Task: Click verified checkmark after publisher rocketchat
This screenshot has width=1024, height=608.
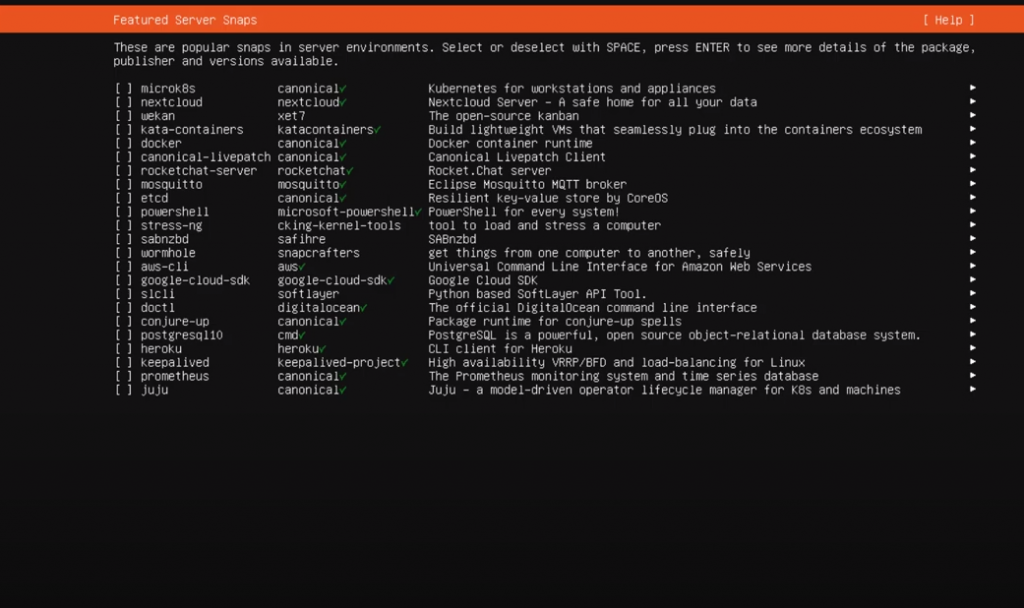Action: click(x=350, y=171)
